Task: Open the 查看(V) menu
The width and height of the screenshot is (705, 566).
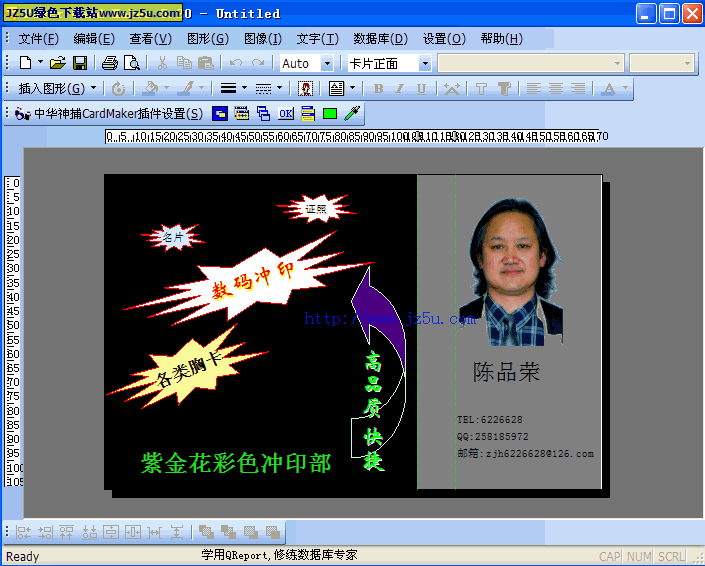Action: (151, 39)
